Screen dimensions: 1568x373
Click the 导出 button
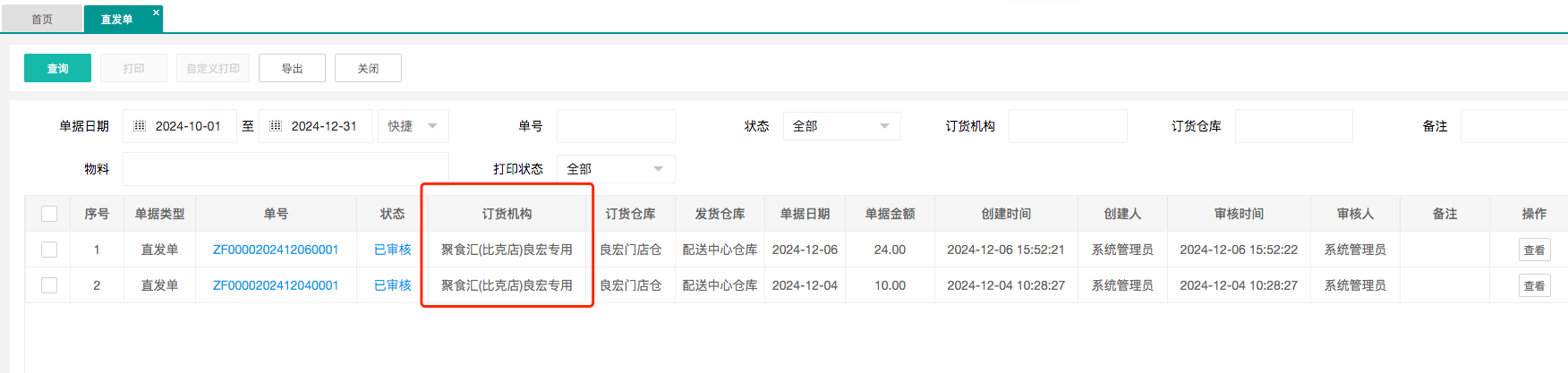click(292, 68)
